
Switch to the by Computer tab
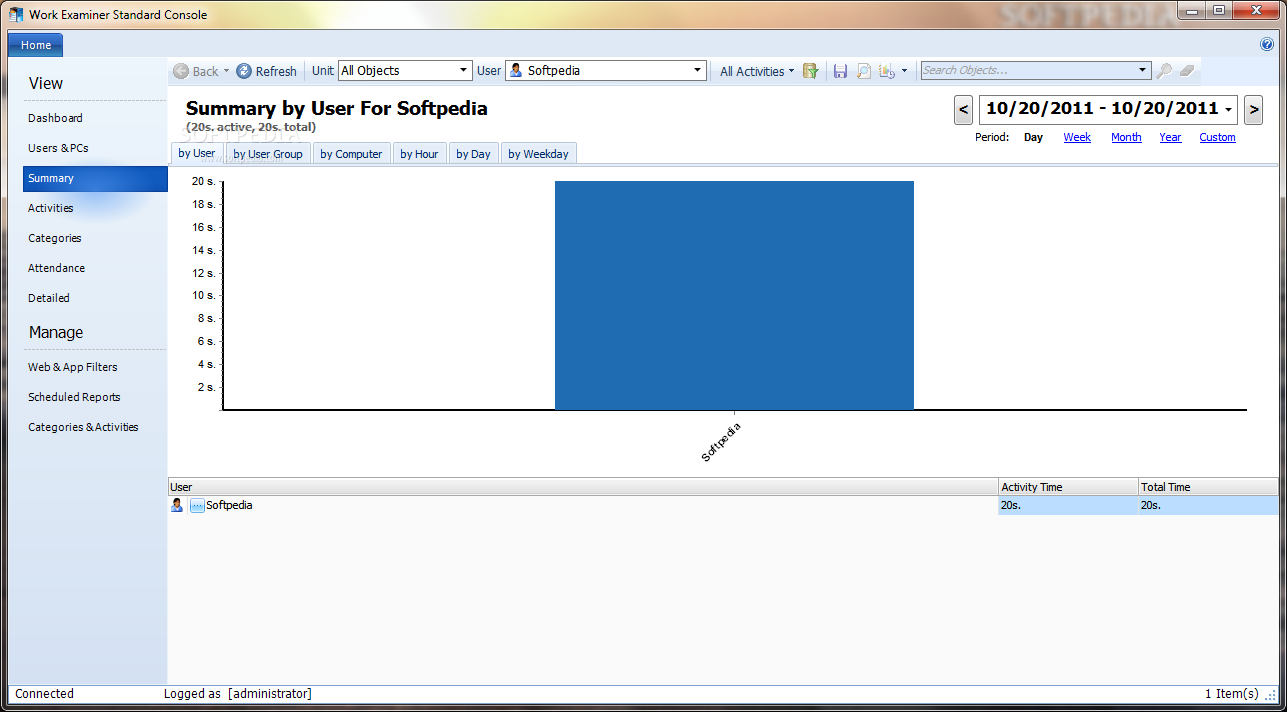click(351, 154)
